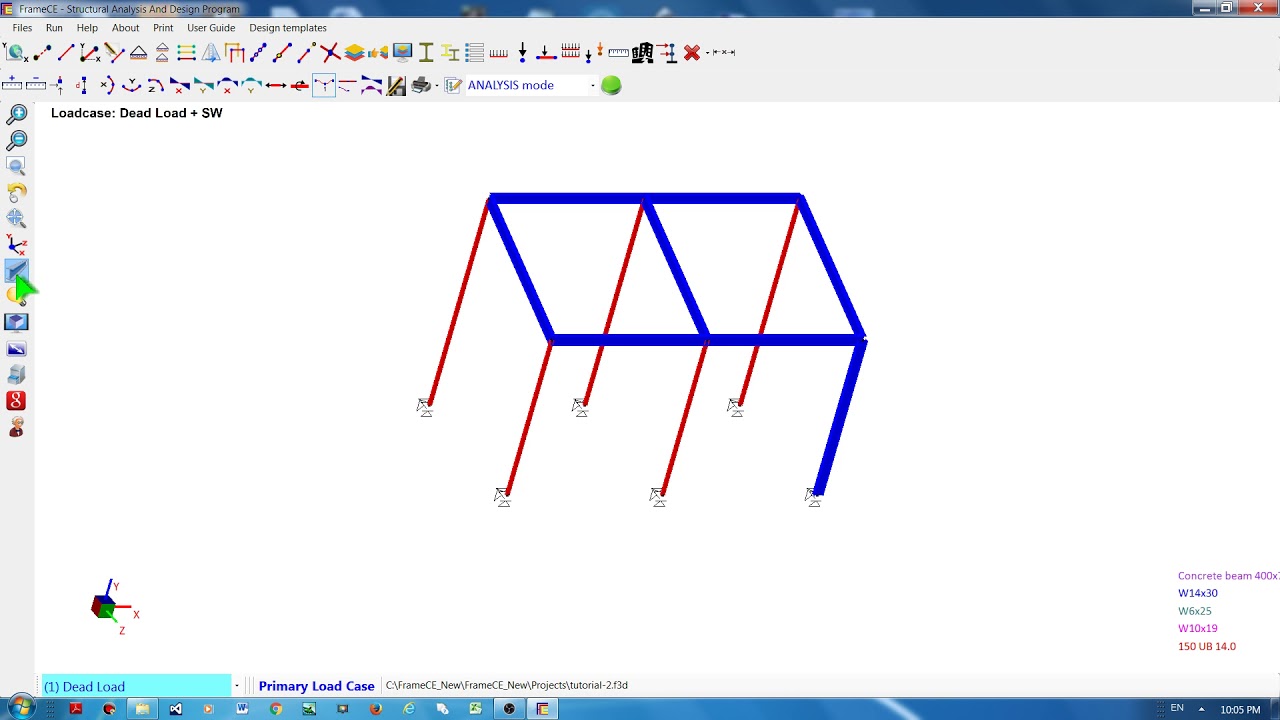Click the XYZ axes view icon
The width and height of the screenshot is (1280, 720).
pos(17,244)
